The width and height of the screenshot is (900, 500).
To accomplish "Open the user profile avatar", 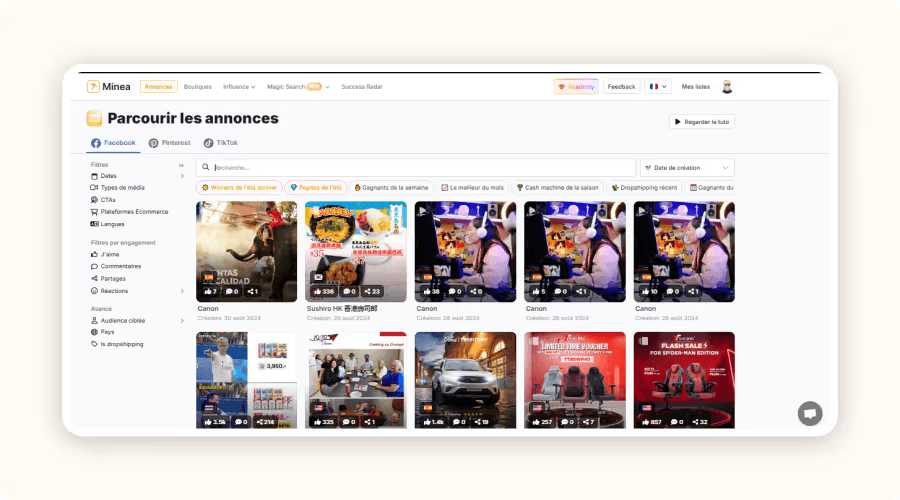I will point(727,87).
